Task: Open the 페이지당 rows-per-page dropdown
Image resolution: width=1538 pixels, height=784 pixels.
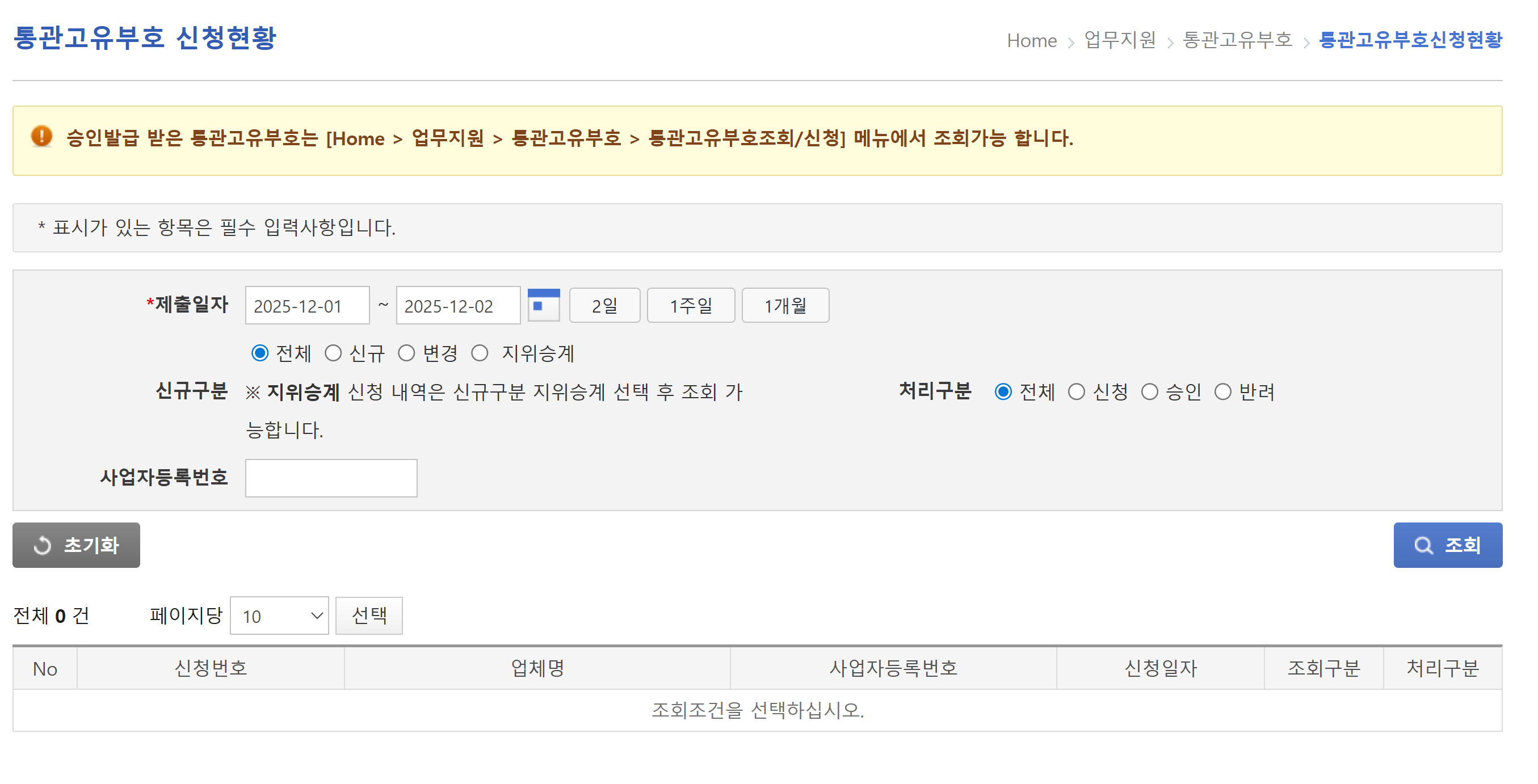Action: (279, 616)
